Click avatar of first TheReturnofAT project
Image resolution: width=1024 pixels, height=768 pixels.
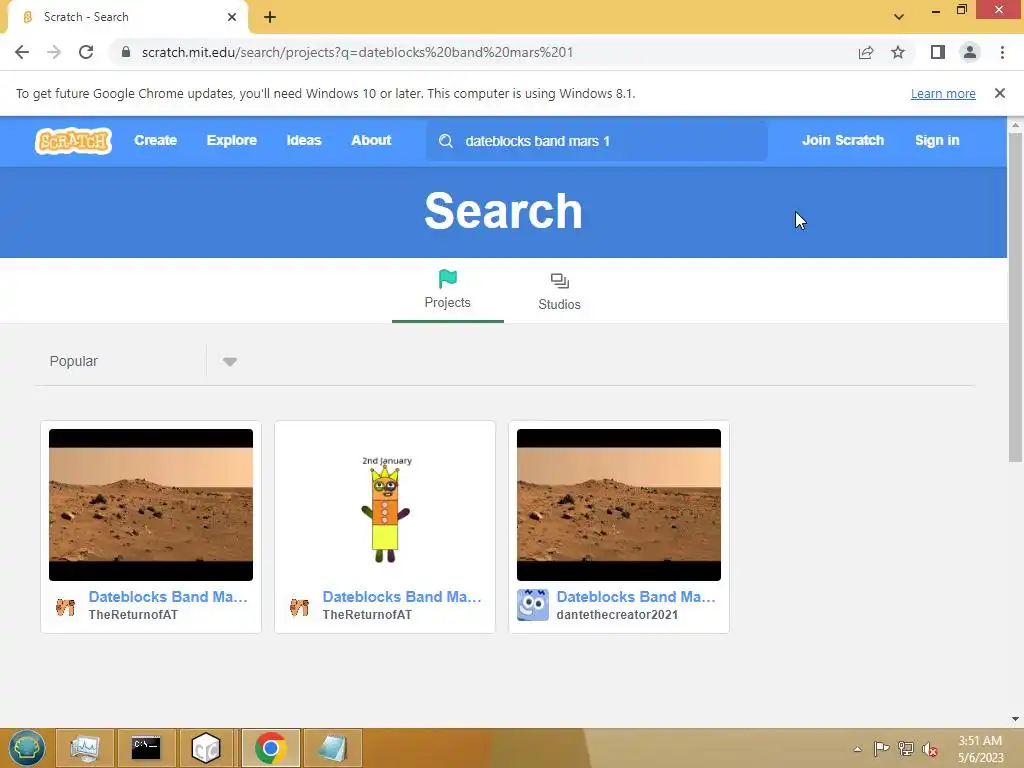(x=65, y=607)
